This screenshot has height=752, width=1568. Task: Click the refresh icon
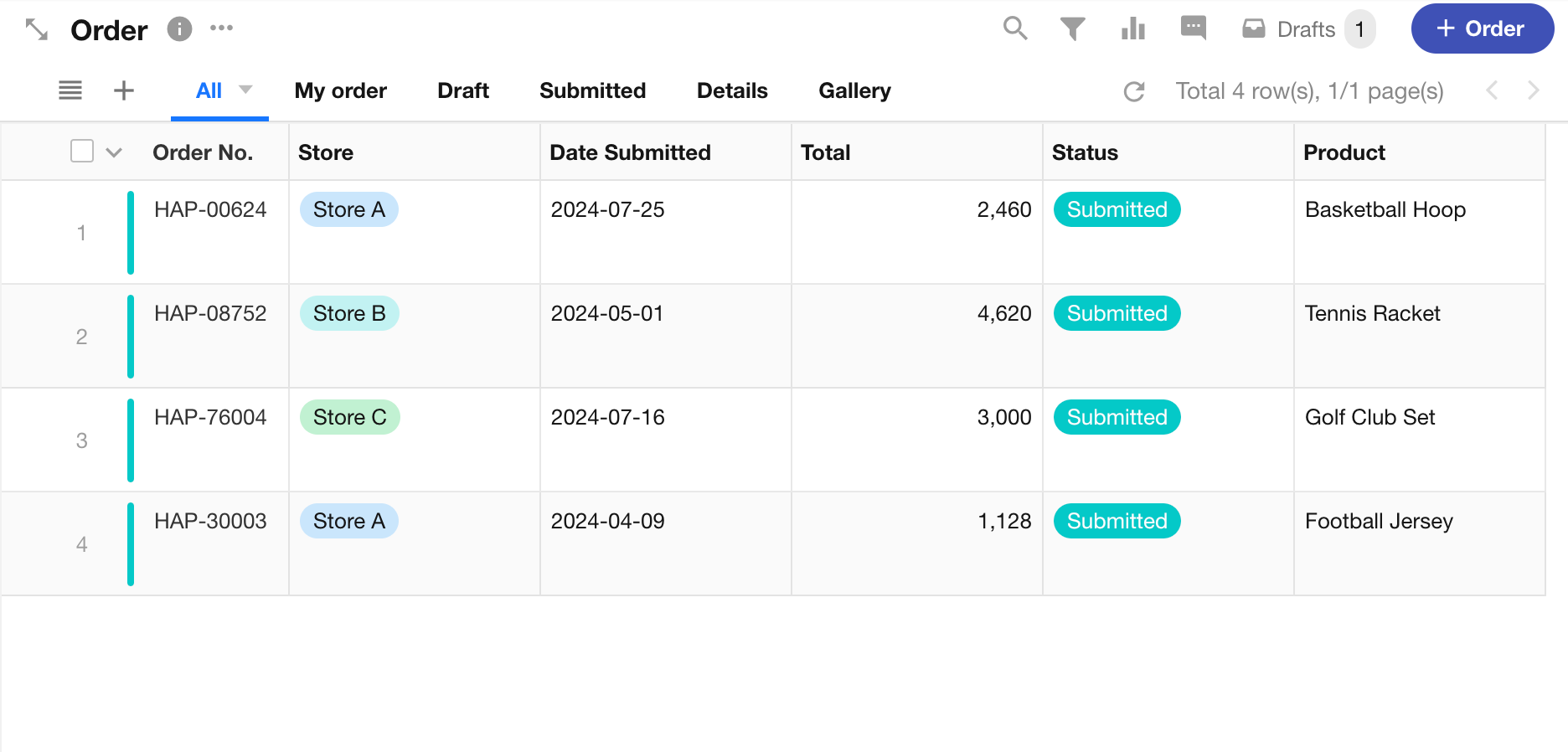pos(1134,91)
